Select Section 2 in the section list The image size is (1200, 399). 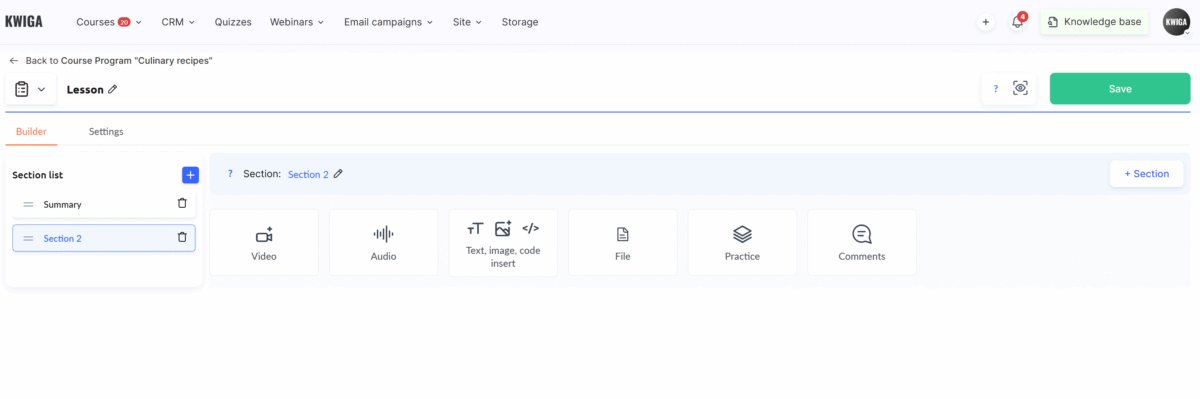[104, 238]
